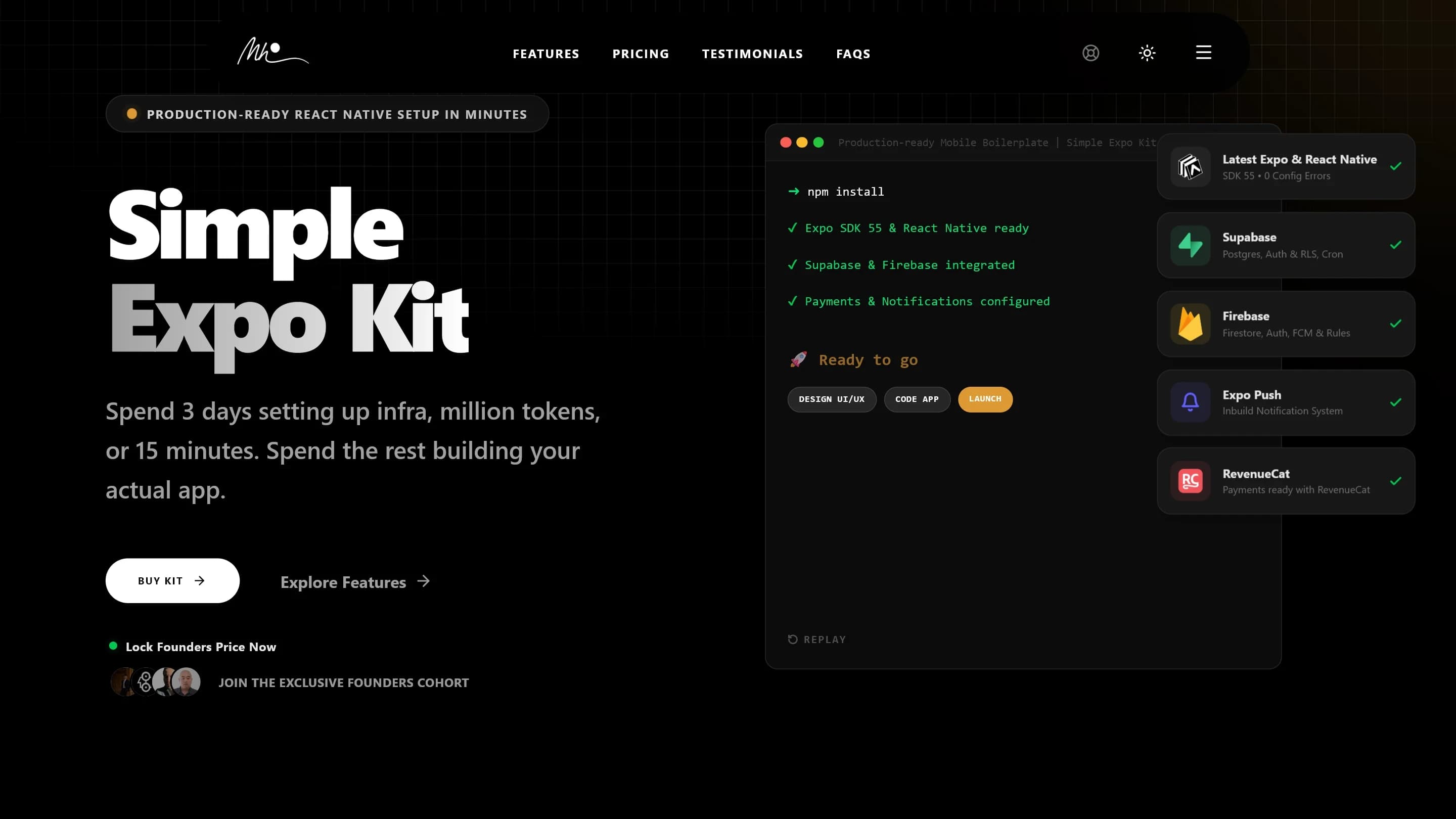The image size is (1456, 819).
Task: Click the orange Launch button
Action: (985, 399)
